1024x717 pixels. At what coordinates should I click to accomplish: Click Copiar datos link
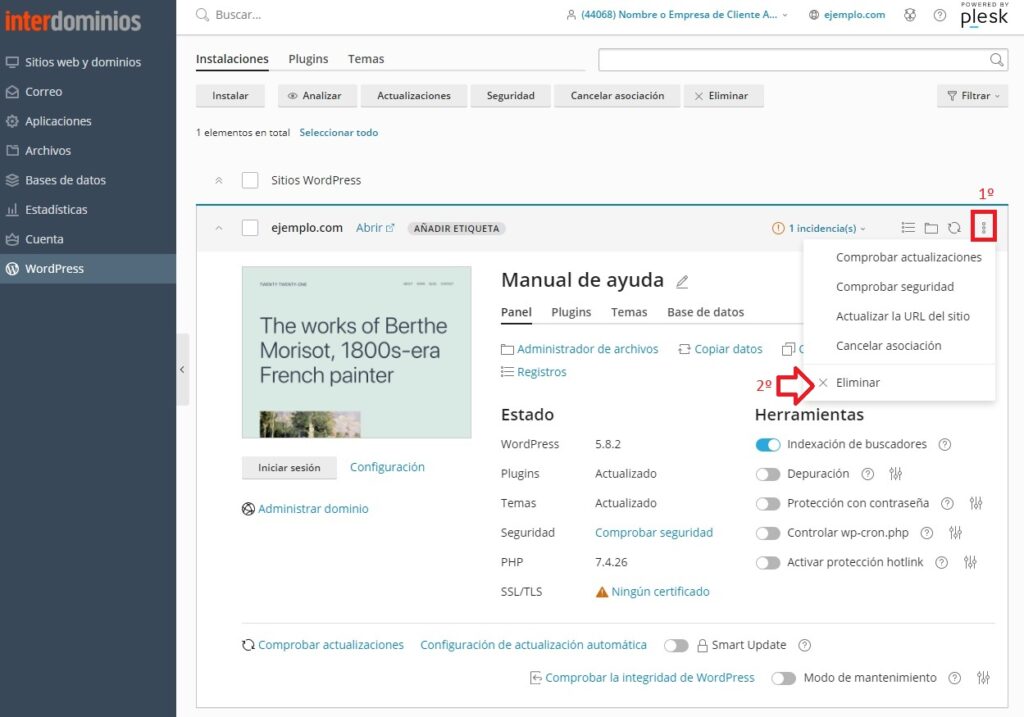coord(720,349)
